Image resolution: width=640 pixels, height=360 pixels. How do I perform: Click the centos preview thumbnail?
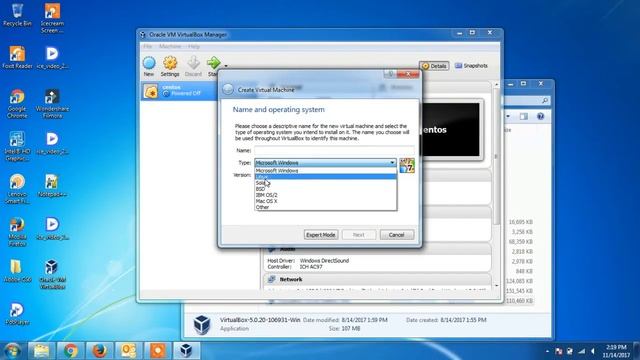tap(452, 129)
